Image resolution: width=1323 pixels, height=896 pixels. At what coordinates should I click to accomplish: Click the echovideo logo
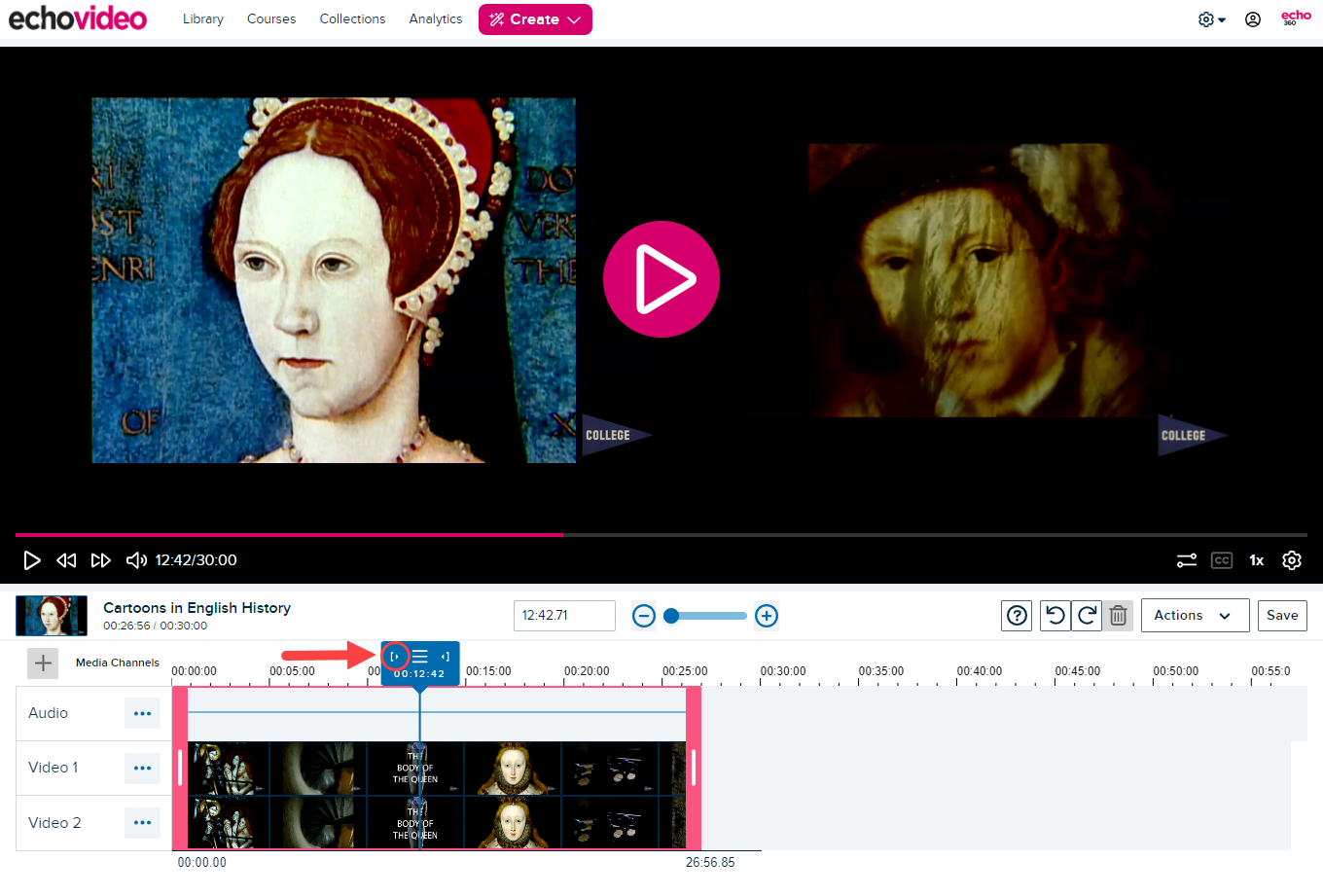coord(78,18)
